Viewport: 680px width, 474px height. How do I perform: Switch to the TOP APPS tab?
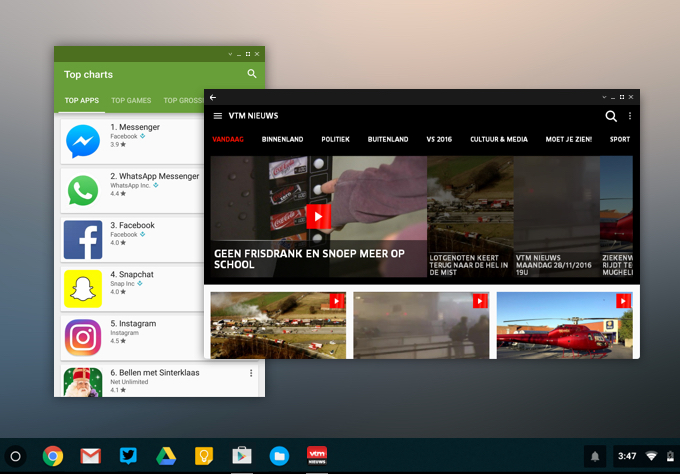pos(82,101)
